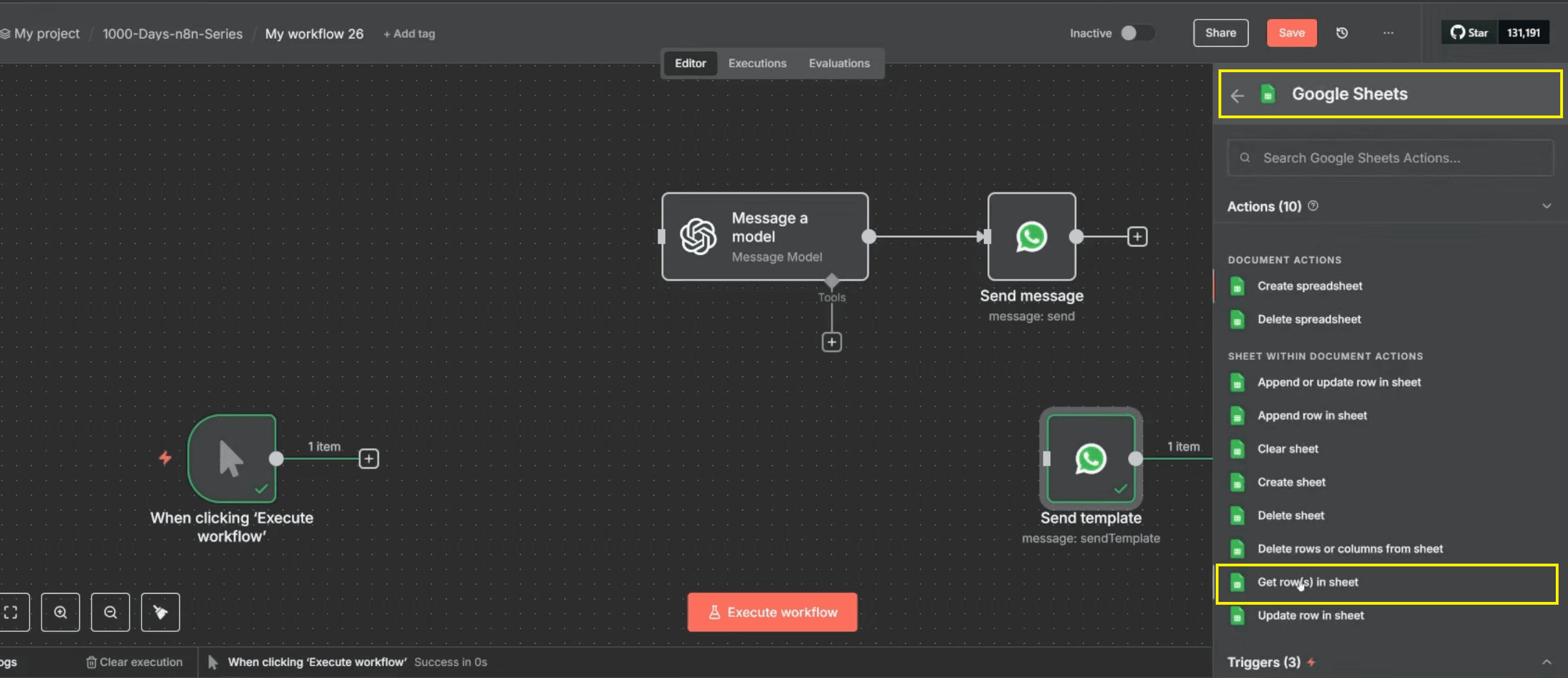
Task: Click the zoom in magnifier icon
Action: pos(60,612)
